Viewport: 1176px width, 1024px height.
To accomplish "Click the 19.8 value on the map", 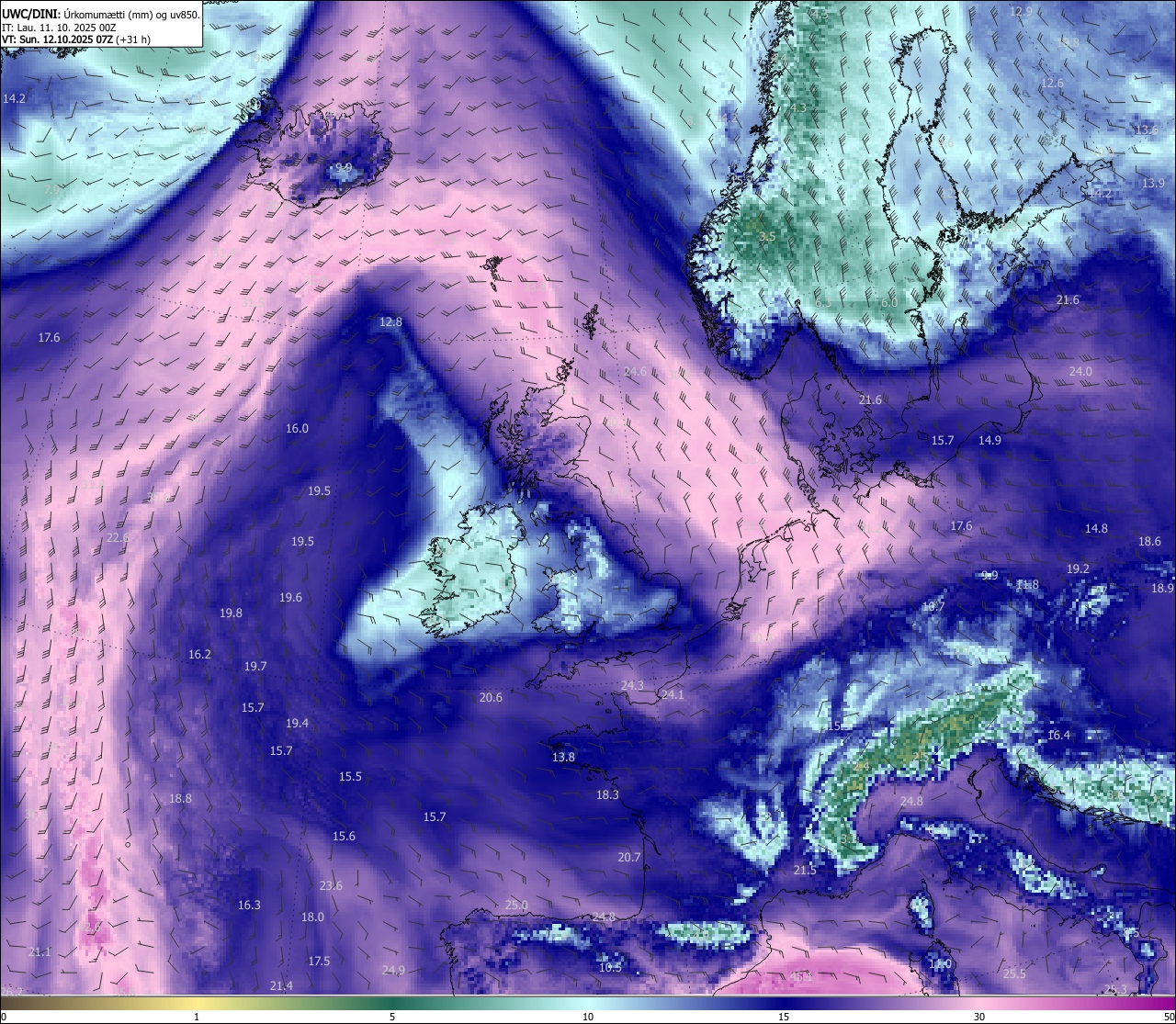I will tap(231, 613).
